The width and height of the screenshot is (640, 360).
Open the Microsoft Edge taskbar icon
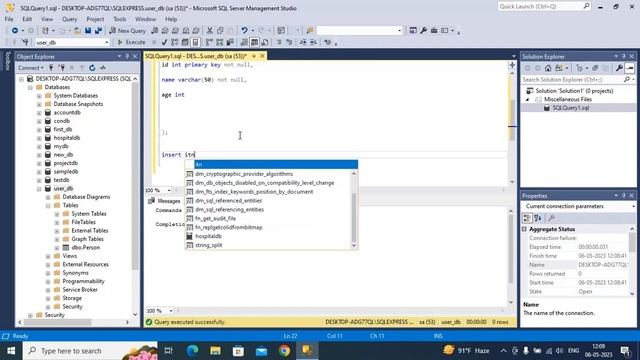click(x=192, y=351)
